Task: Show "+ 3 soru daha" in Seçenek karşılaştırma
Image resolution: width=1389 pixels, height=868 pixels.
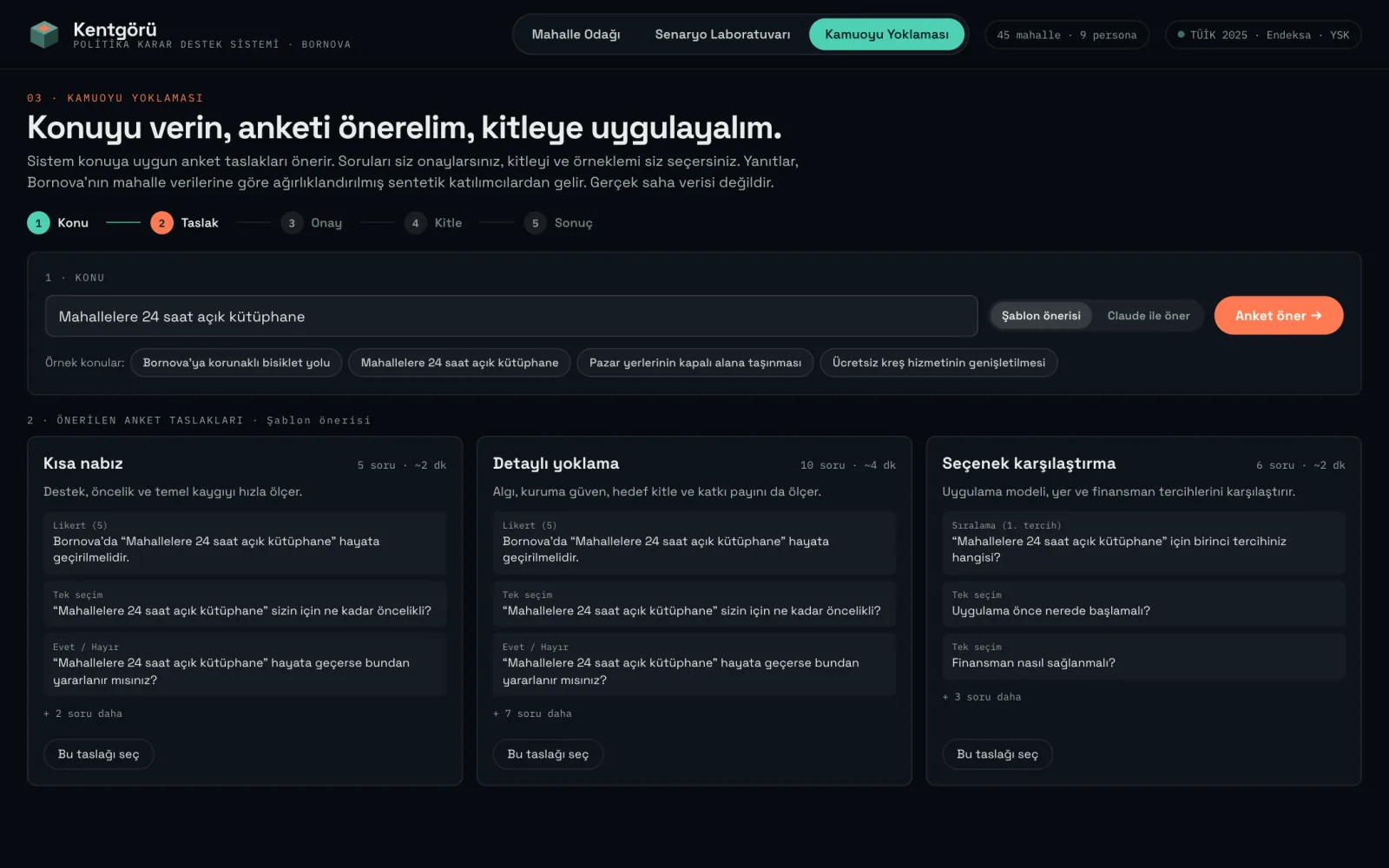Action: [x=982, y=697]
